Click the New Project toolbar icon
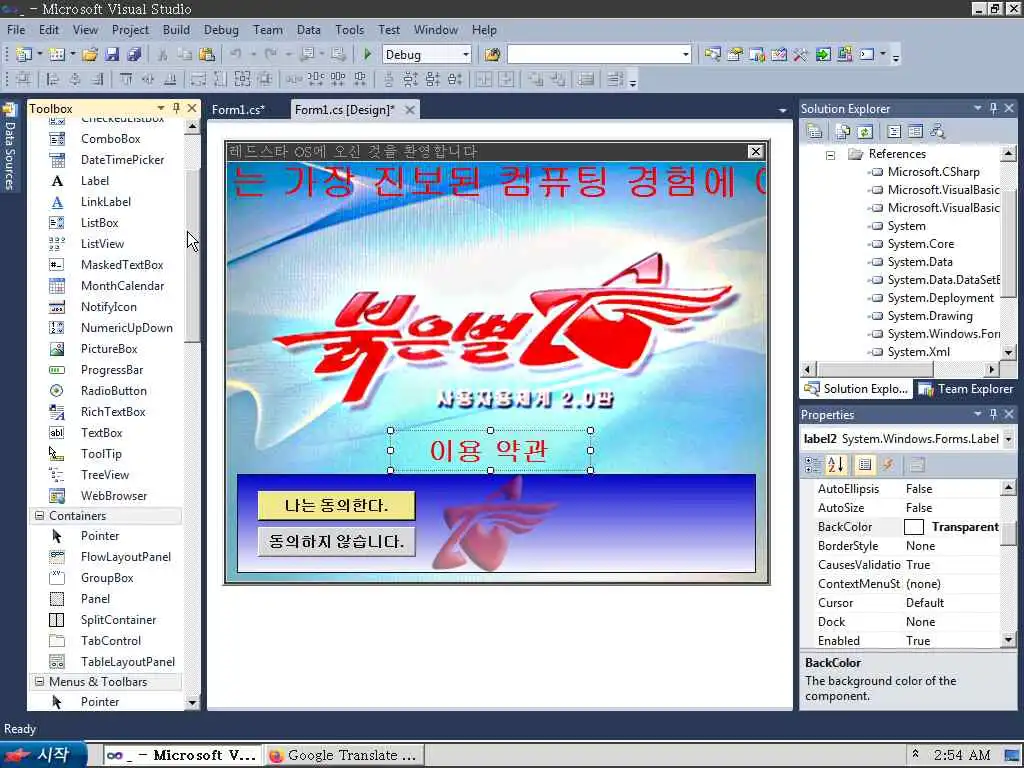Screen dimensions: 1024x768 [x=24, y=55]
